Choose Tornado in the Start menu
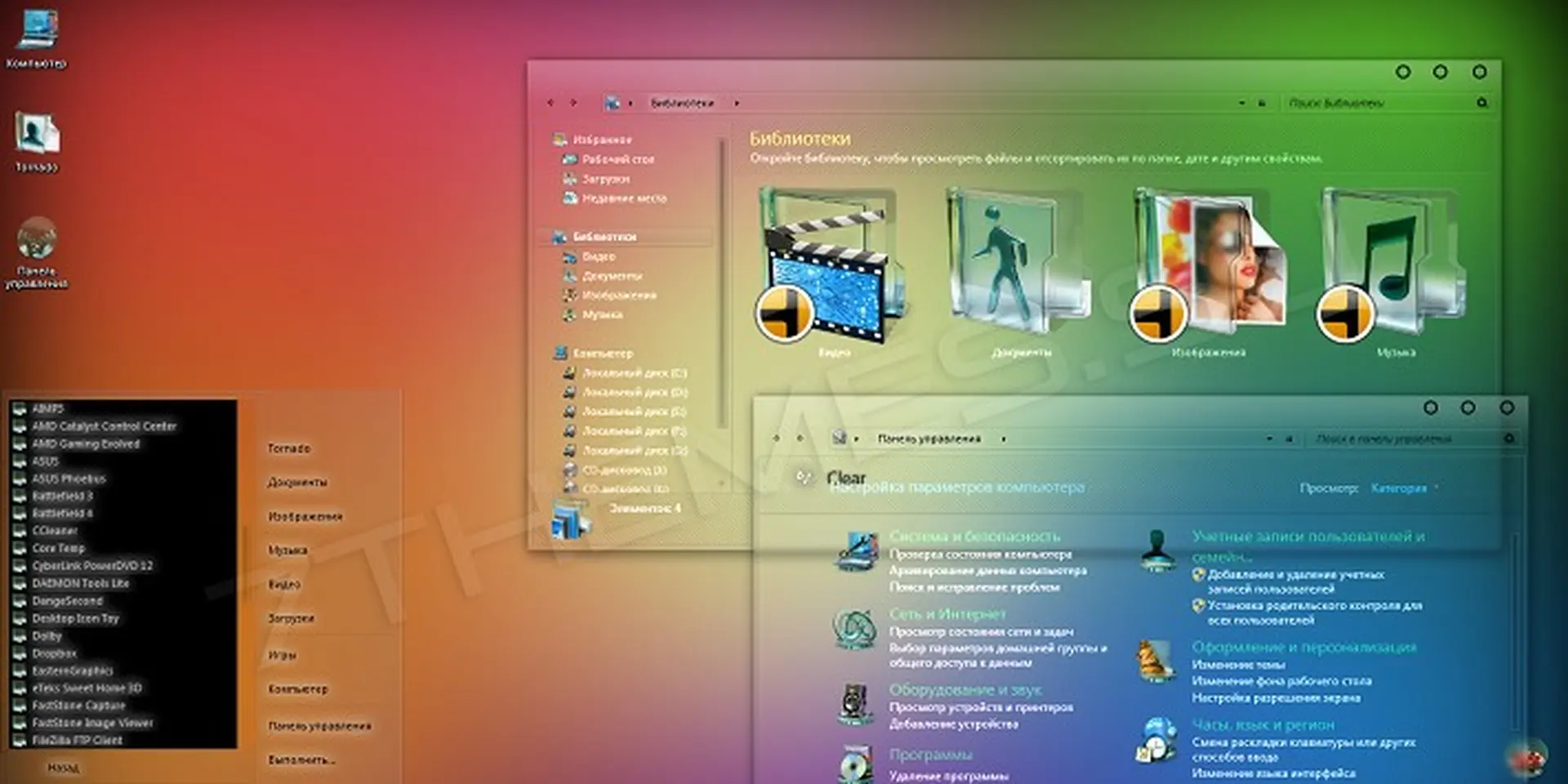 point(289,448)
